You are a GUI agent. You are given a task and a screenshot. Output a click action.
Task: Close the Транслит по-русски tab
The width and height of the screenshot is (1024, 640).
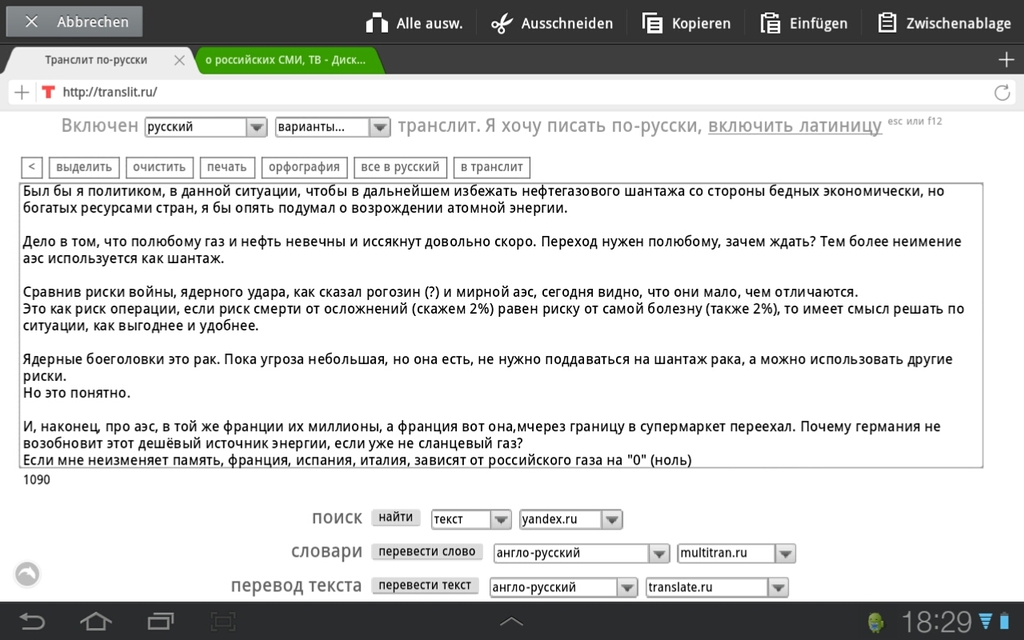[180, 60]
